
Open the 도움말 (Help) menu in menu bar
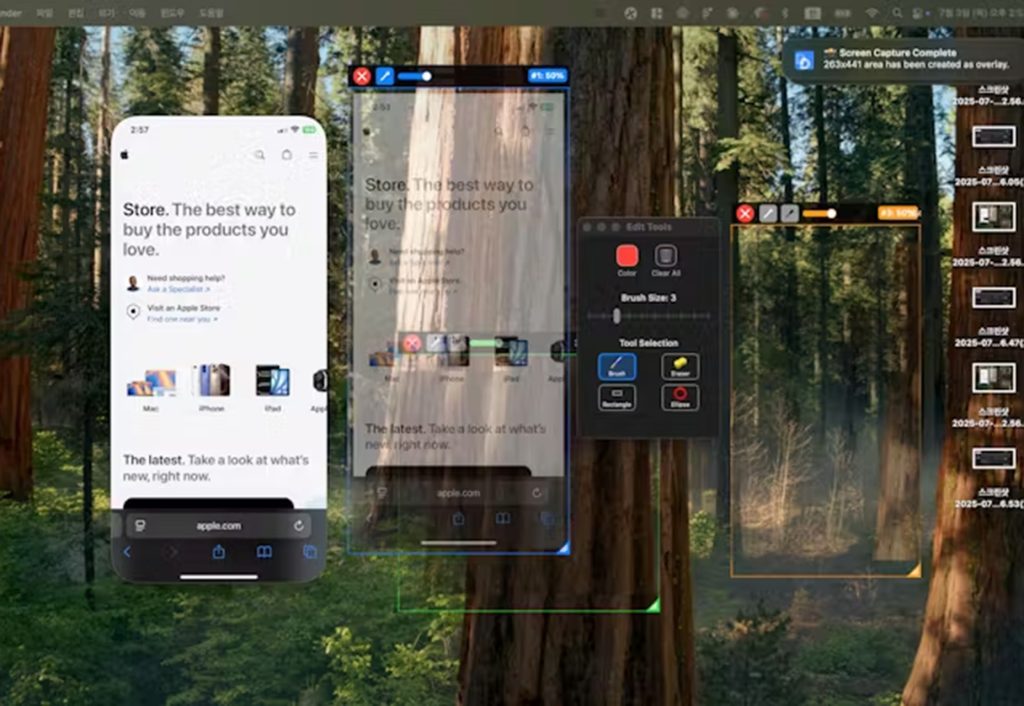tap(212, 13)
